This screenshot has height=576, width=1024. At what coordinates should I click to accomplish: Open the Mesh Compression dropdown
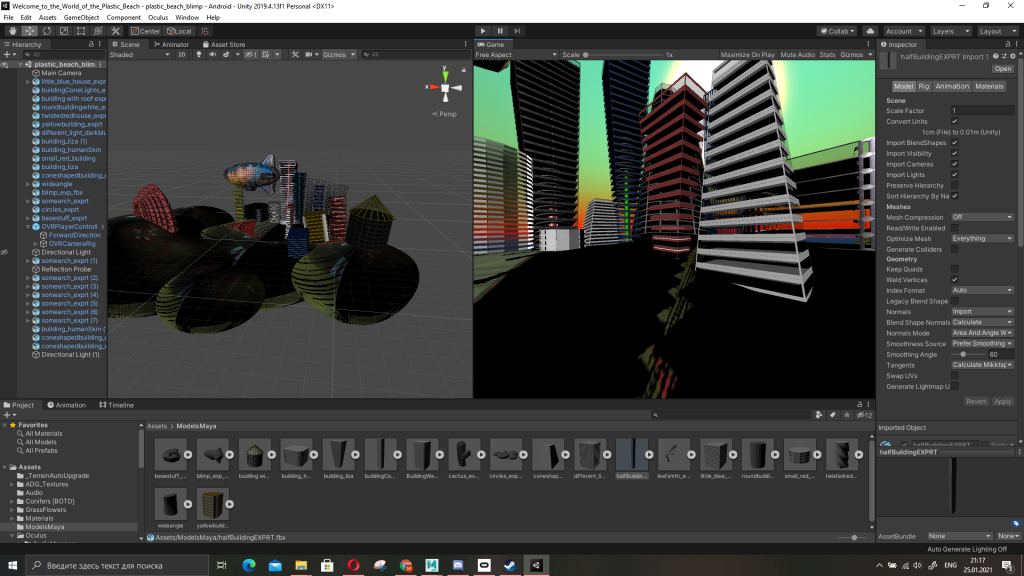click(x=982, y=217)
